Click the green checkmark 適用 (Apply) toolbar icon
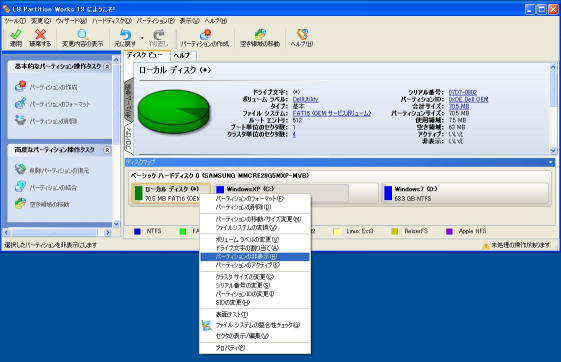The height and width of the screenshot is (362, 561). [x=16, y=35]
